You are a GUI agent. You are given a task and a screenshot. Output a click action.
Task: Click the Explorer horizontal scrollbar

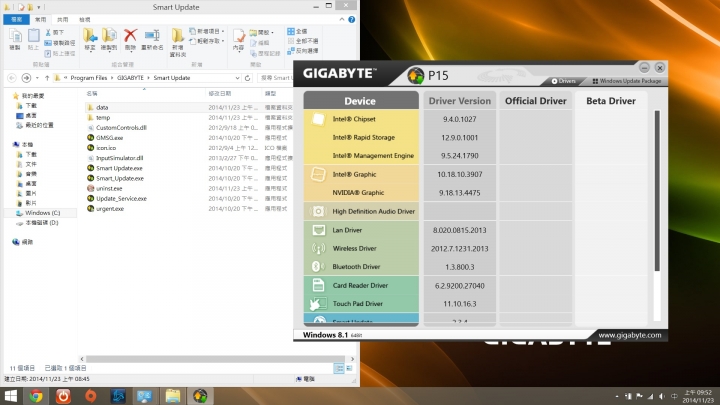(215, 359)
